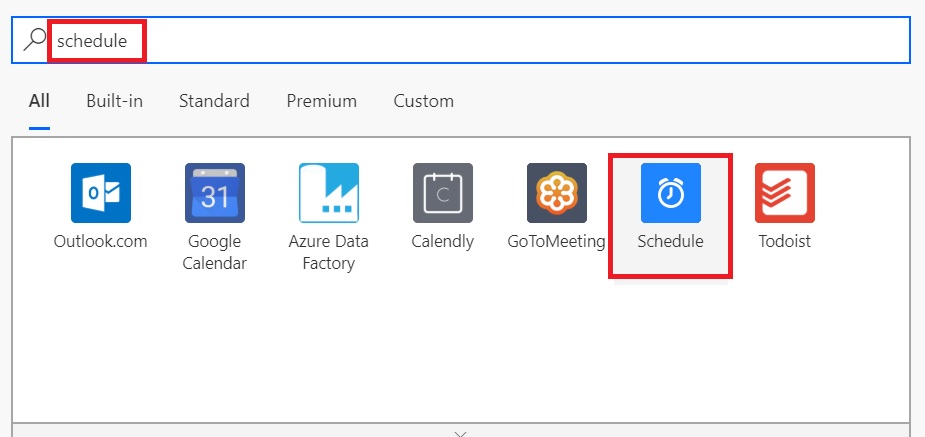Show the Premium connectors tab
925x437 pixels.
pos(322,101)
